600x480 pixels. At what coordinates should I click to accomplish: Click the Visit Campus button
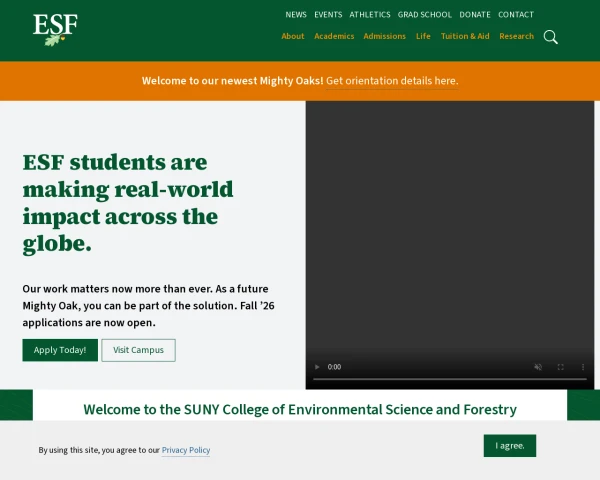click(139, 350)
